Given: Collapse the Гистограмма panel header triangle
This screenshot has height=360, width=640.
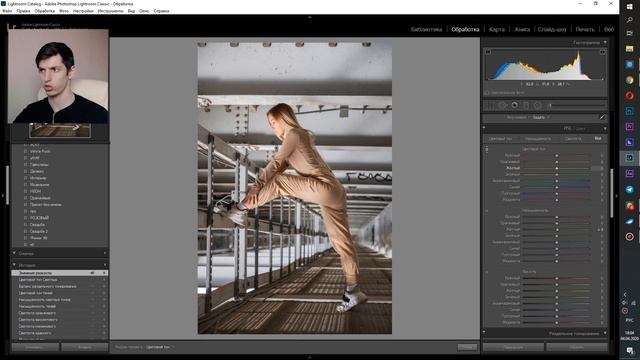Looking at the screenshot, I should 605,42.
